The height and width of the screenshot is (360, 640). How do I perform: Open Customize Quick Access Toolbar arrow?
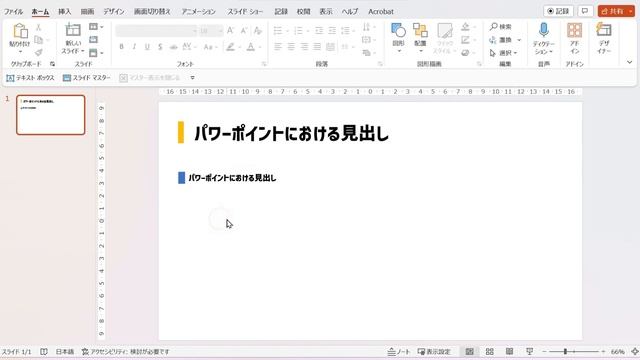click(x=192, y=78)
